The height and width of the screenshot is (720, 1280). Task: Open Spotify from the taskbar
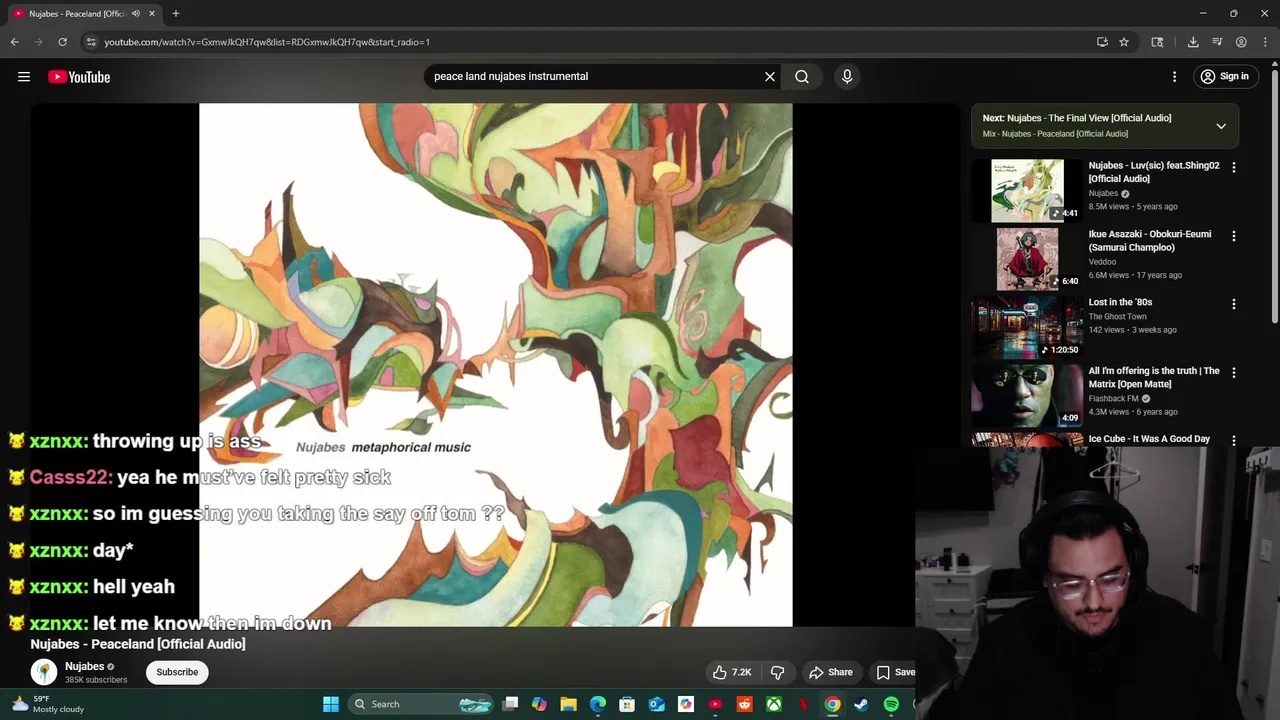(891, 704)
